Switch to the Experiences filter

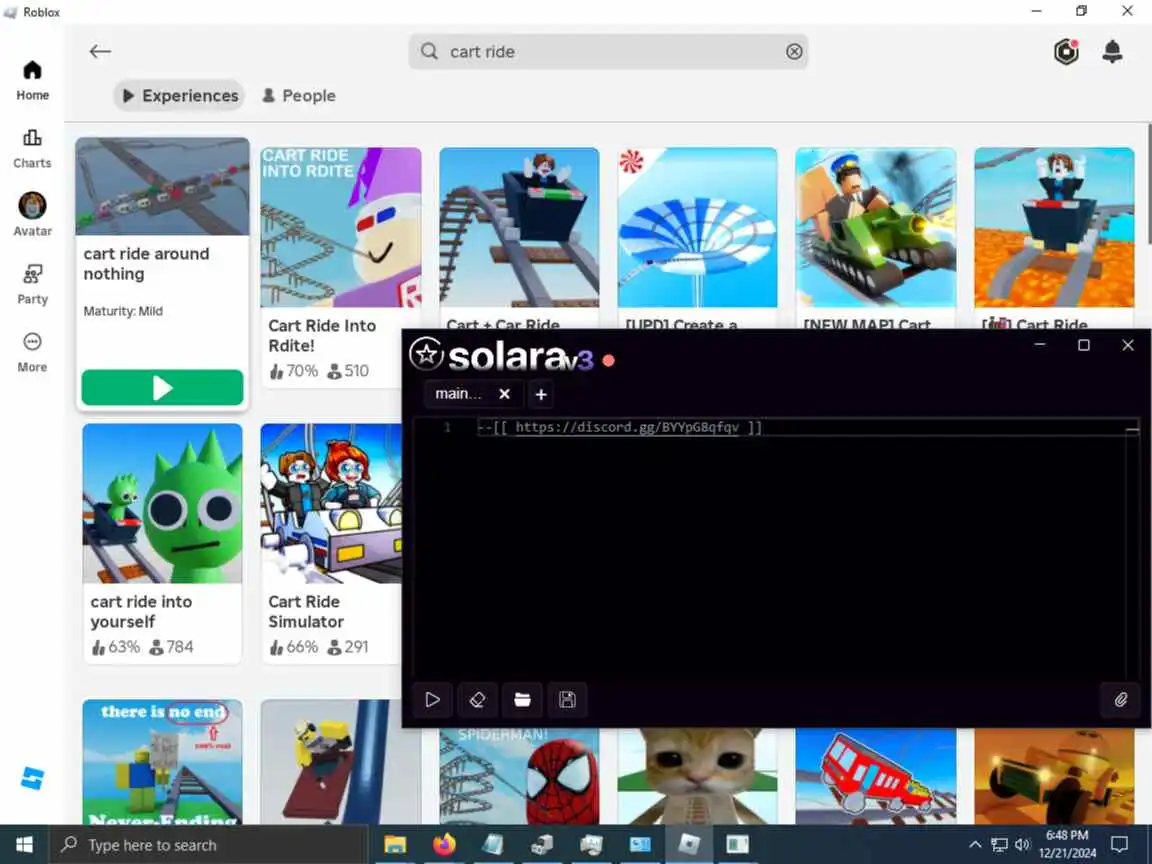coord(179,96)
